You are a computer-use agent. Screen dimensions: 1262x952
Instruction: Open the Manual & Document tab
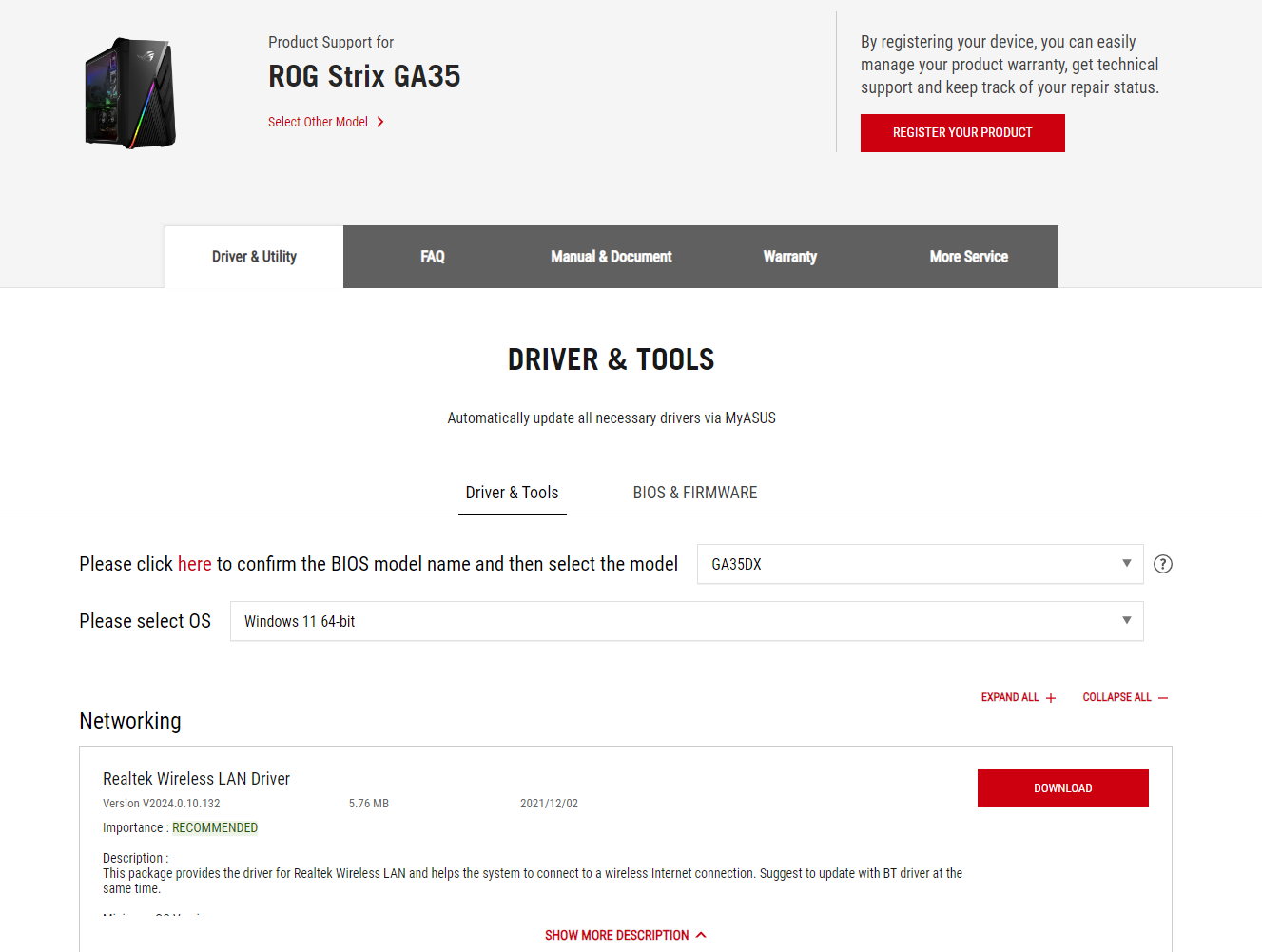click(x=612, y=257)
